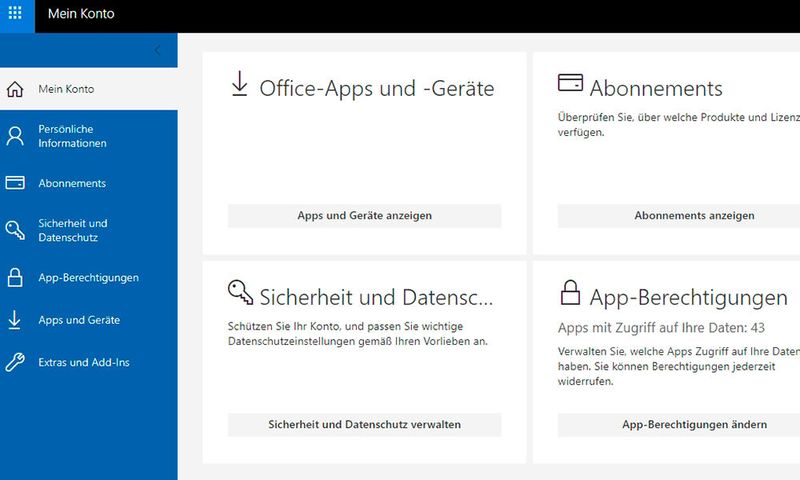Click the download icon beside Apps und Geräte
The width and height of the screenshot is (800, 480).
pyautogui.click(x=14, y=320)
